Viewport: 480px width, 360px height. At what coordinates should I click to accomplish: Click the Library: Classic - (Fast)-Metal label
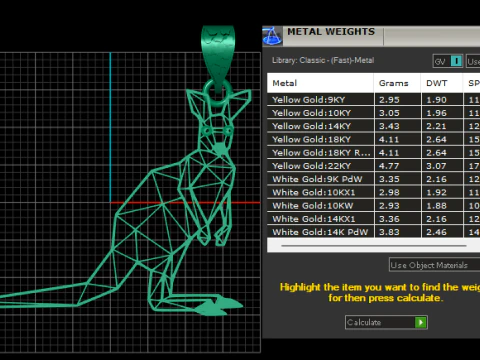323,60
